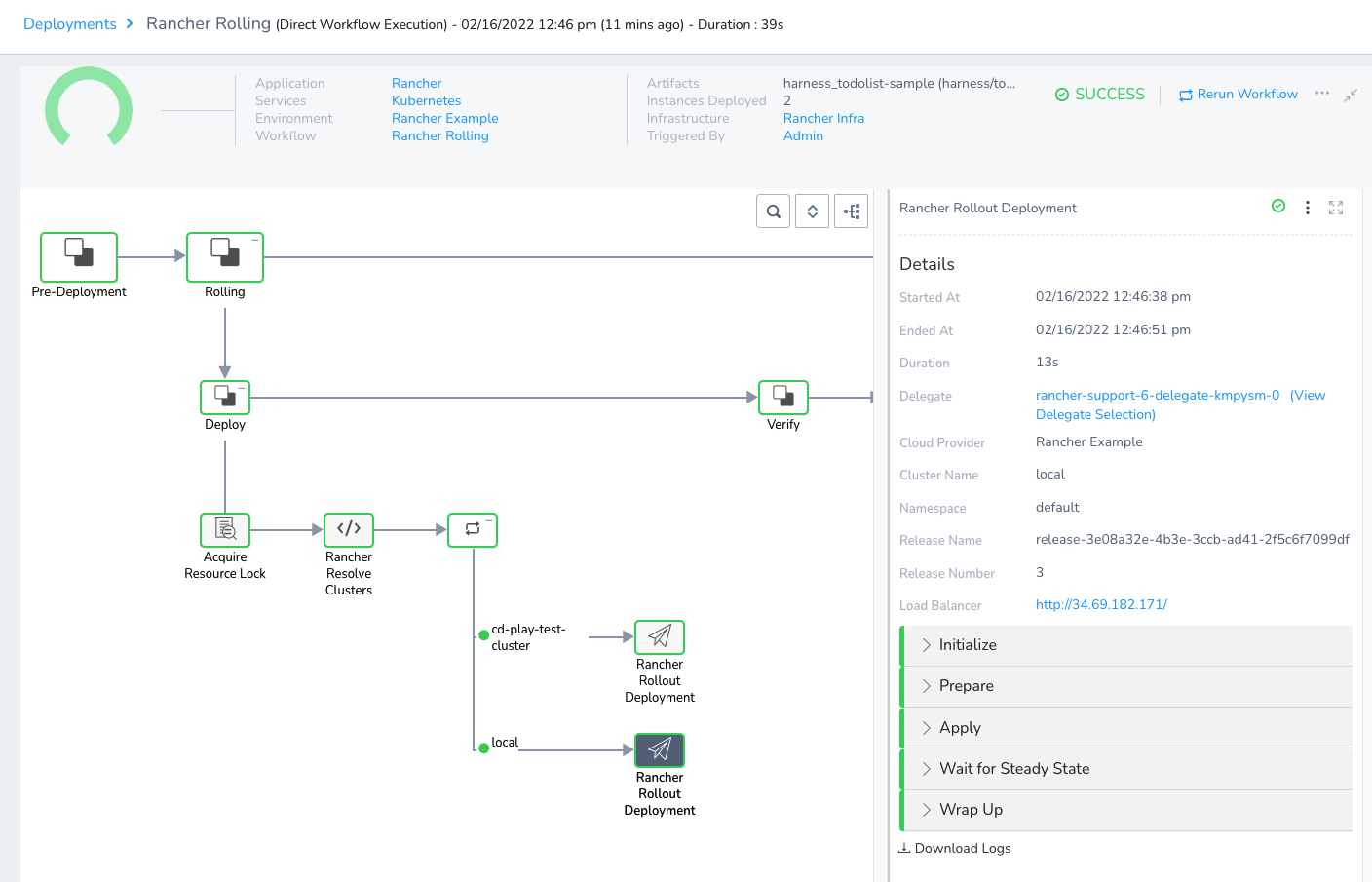Click the expand/collapse all nodes button
This screenshot has height=882, width=1372.
pos(813,211)
